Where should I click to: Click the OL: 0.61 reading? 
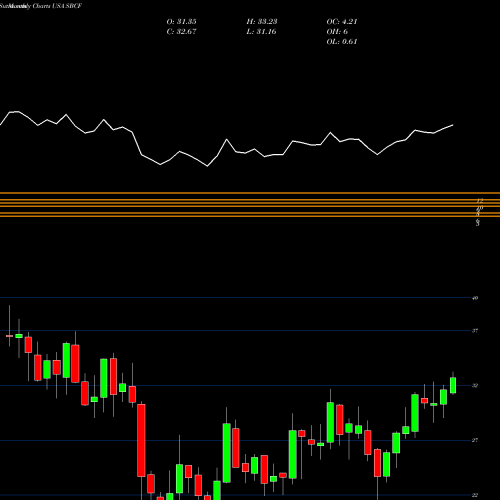coord(342,42)
